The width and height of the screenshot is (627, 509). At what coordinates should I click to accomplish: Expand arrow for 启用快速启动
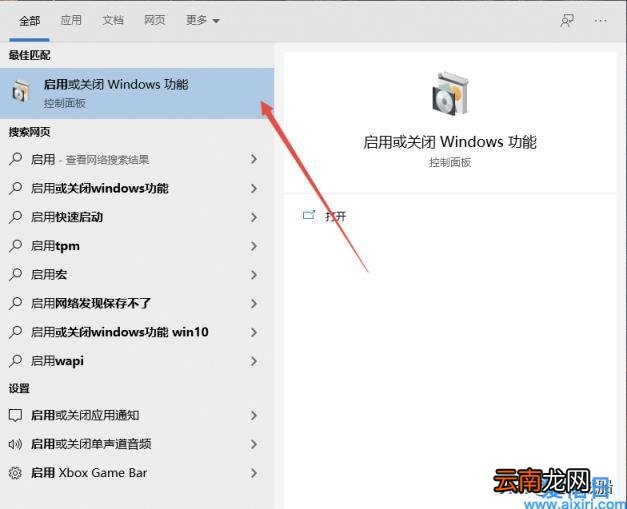click(x=254, y=217)
